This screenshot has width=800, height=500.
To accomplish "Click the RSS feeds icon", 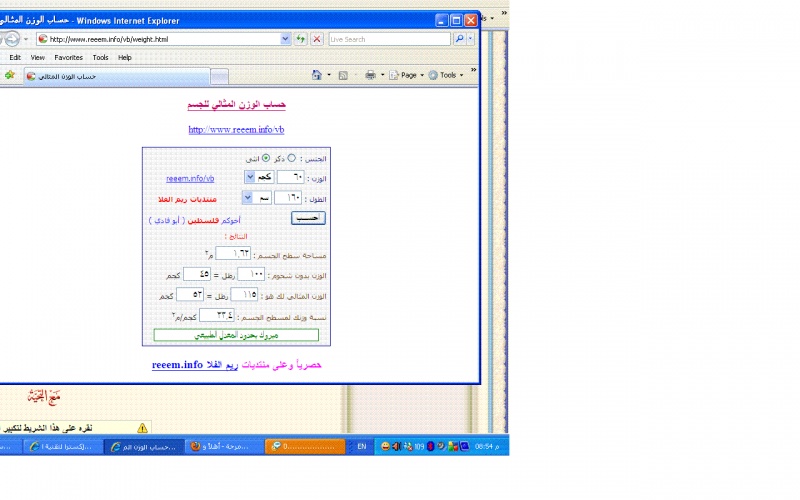I will pos(343,75).
